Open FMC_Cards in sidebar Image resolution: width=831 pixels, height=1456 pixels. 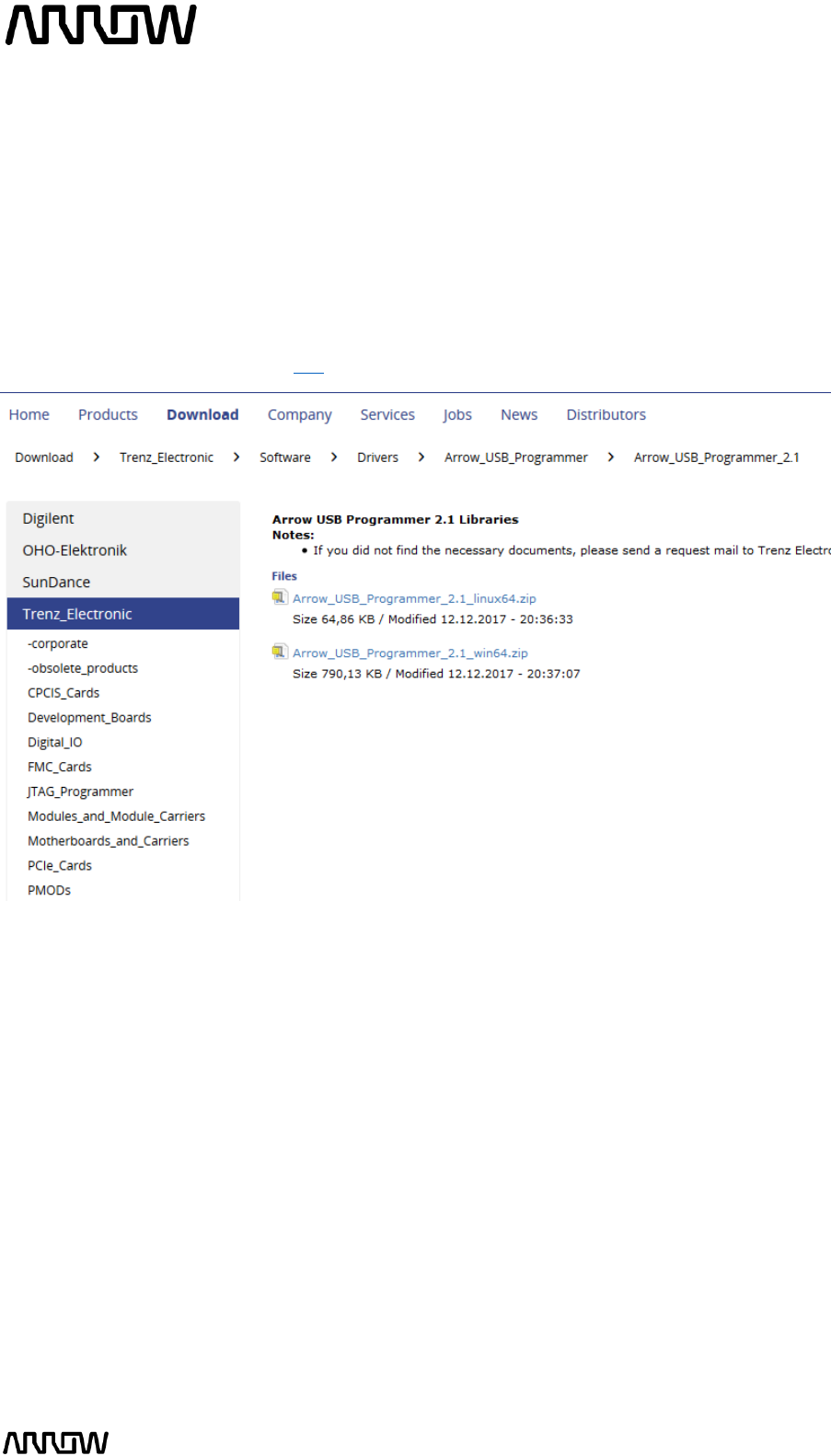tap(60, 767)
